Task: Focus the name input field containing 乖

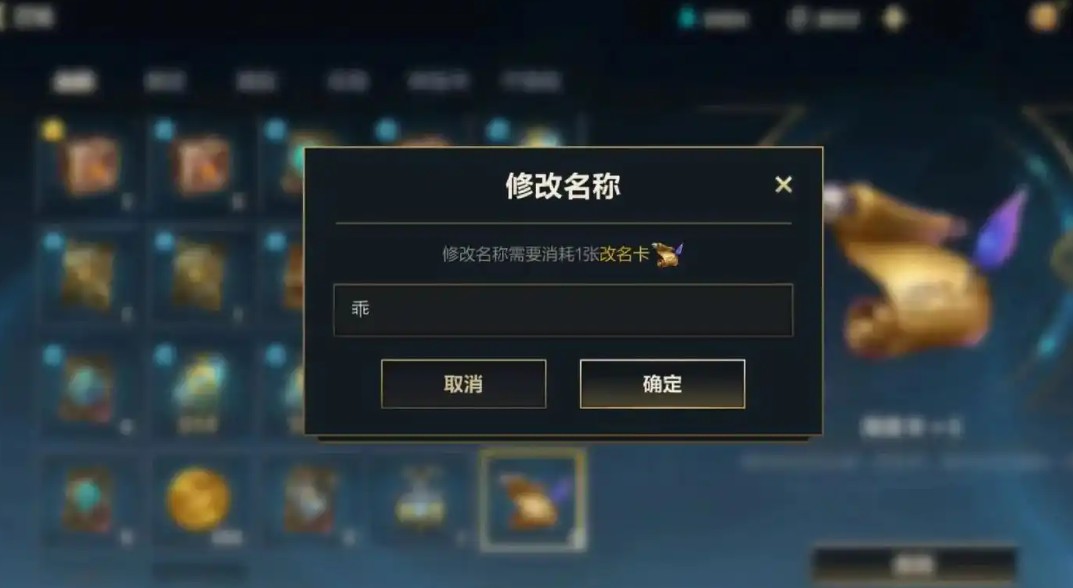Action: [563, 309]
